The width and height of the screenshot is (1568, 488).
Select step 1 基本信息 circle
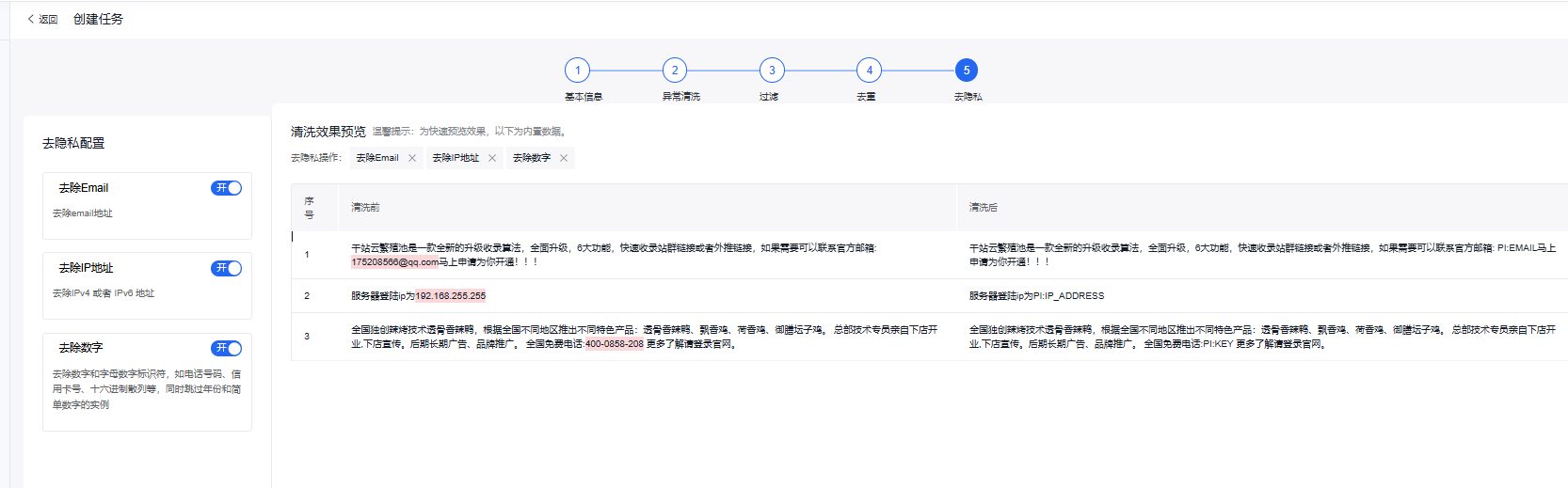tap(578, 71)
